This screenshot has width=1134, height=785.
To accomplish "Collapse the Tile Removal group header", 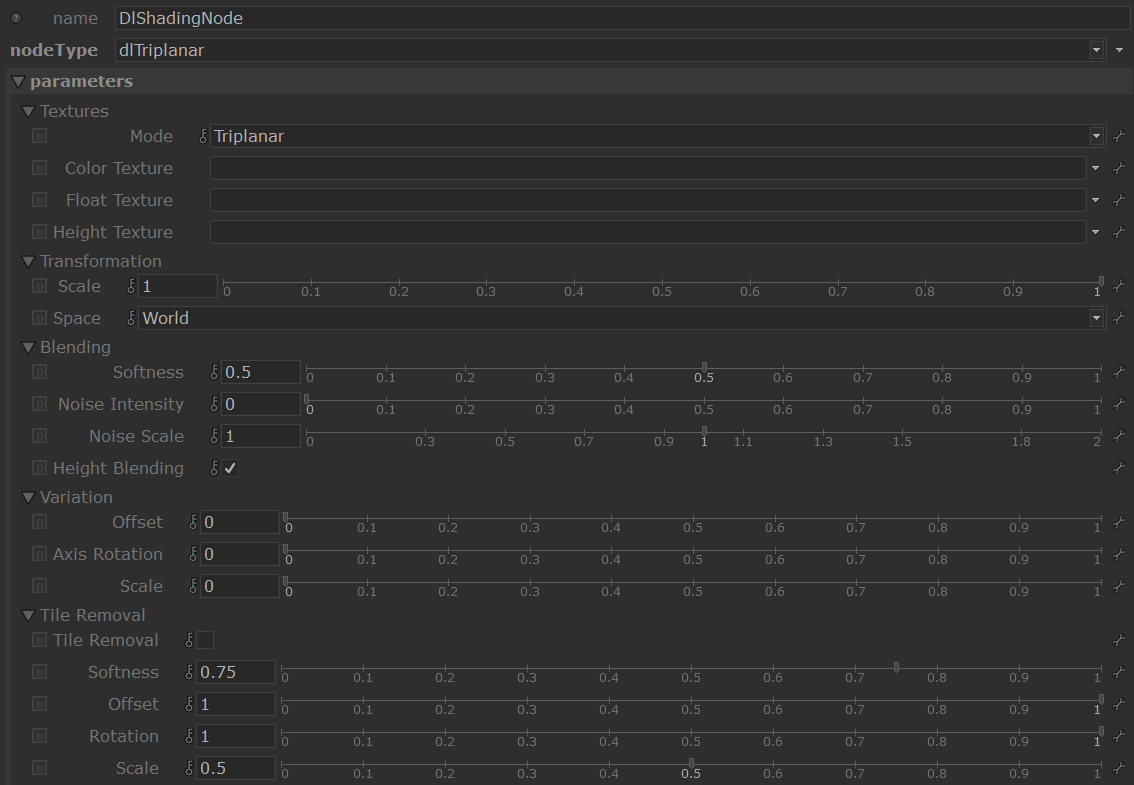I will click(28, 615).
